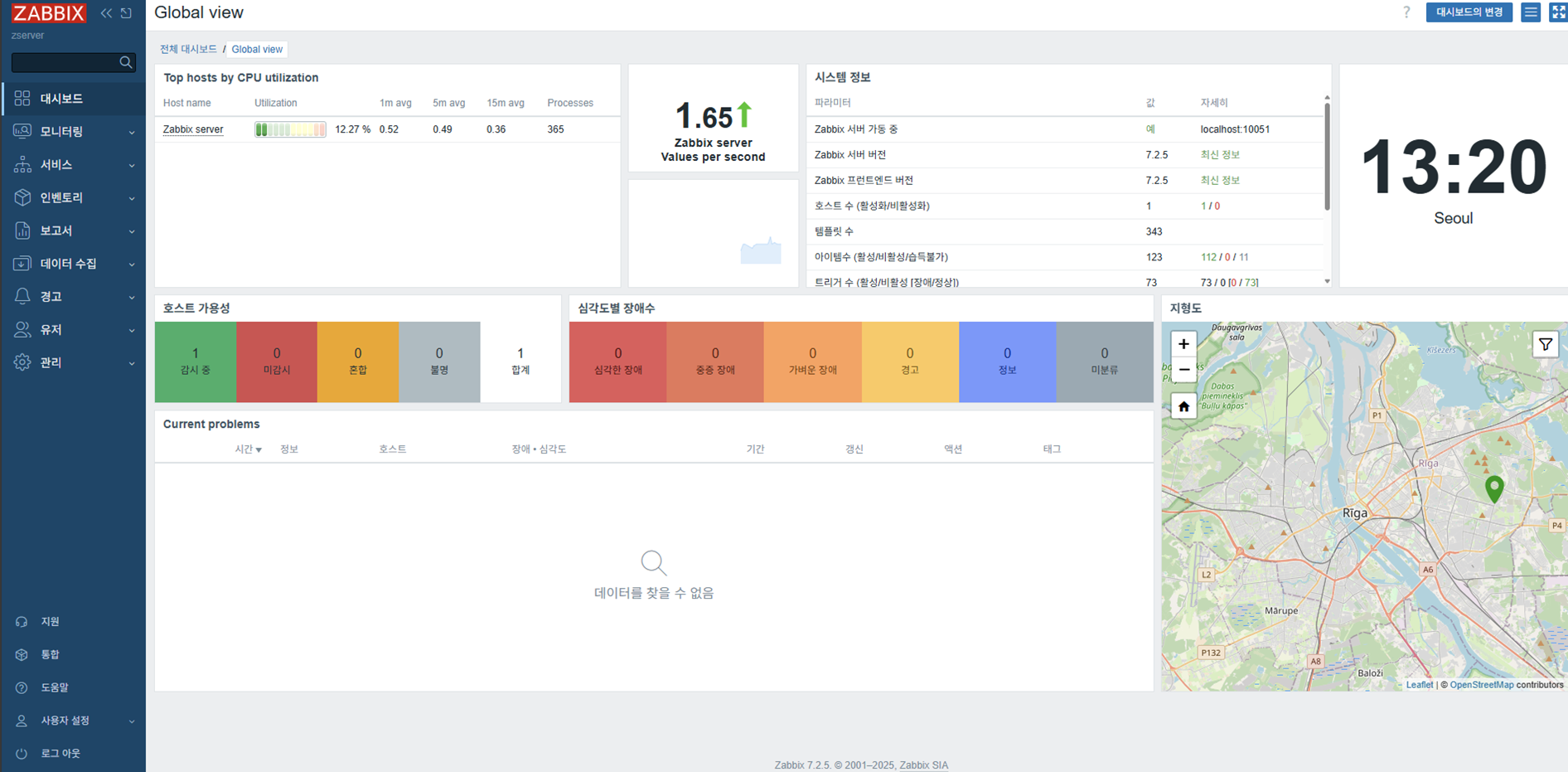Click the gray 불명 tile
1568x772 pixels.
439,362
